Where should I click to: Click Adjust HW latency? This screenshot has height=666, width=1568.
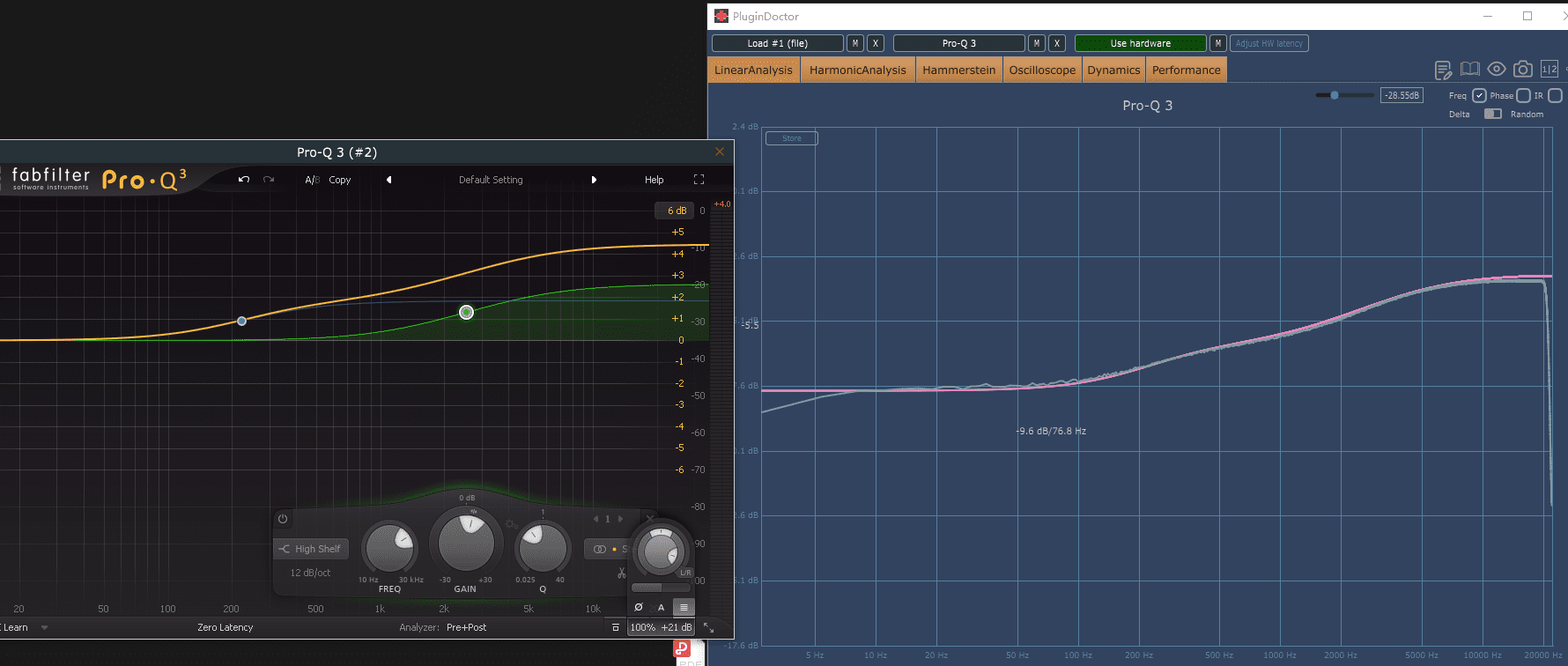pyautogui.click(x=1269, y=43)
